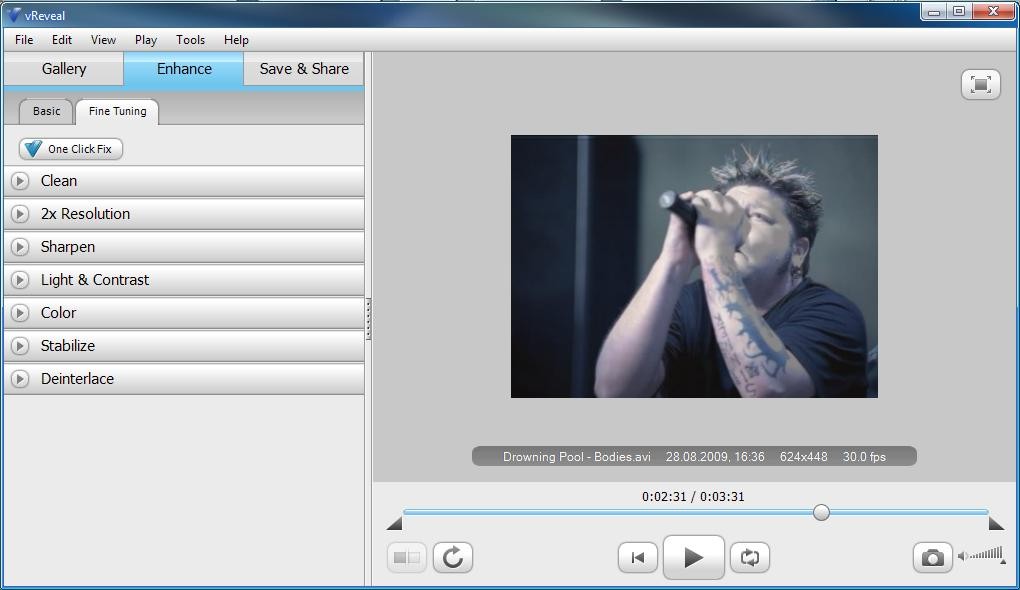
Task: Click the timeline scrubber handle
Action: click(x=822, y=513)
